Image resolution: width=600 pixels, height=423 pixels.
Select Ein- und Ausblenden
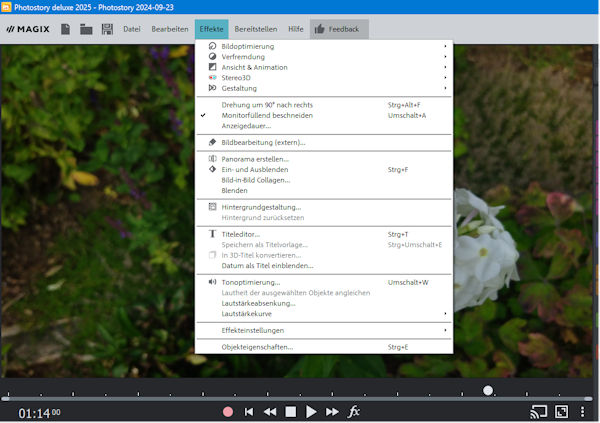[x=324, y=170]
